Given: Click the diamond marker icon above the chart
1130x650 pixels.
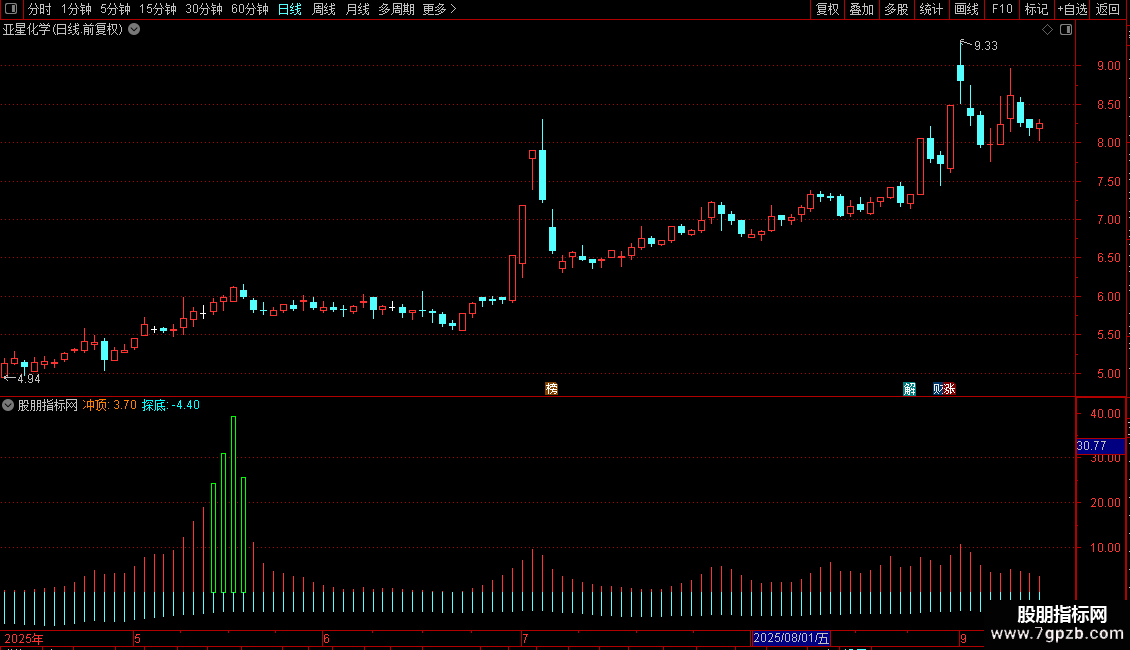Looking at the screenshot, I should [x=1047, y=30].
